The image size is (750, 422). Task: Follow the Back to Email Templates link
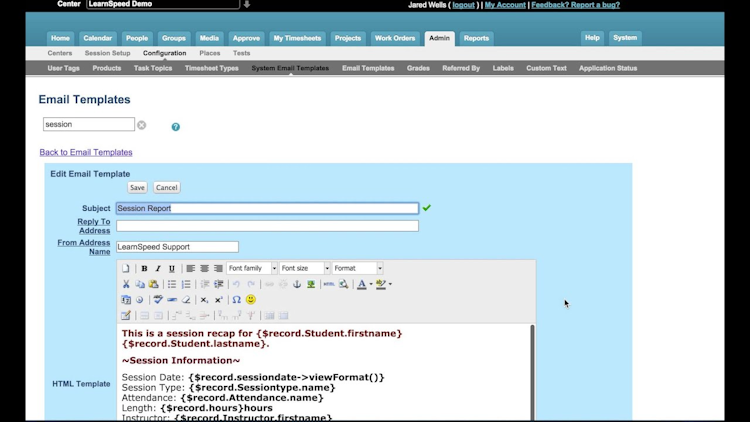pyautogui.click(x=86, y=152)
